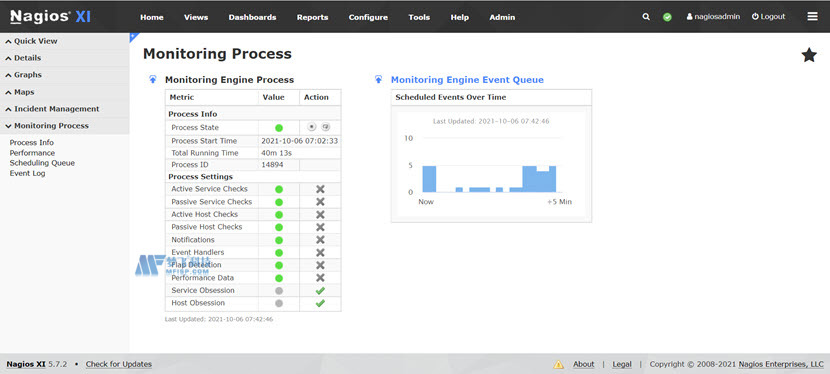This screenshot has height=374, width=830.
Task: Click Monitoring Engine Event Queue title
Action: click(x=467, y=80)
